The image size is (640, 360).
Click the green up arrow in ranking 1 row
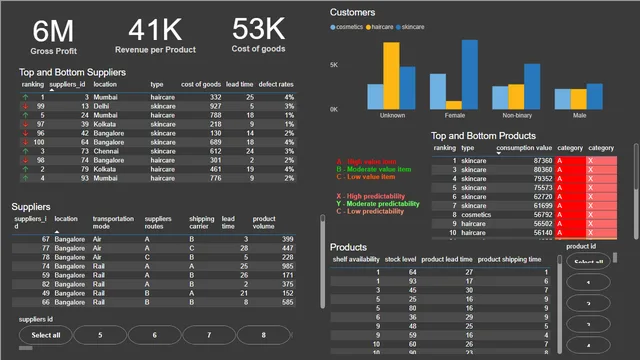26,97
